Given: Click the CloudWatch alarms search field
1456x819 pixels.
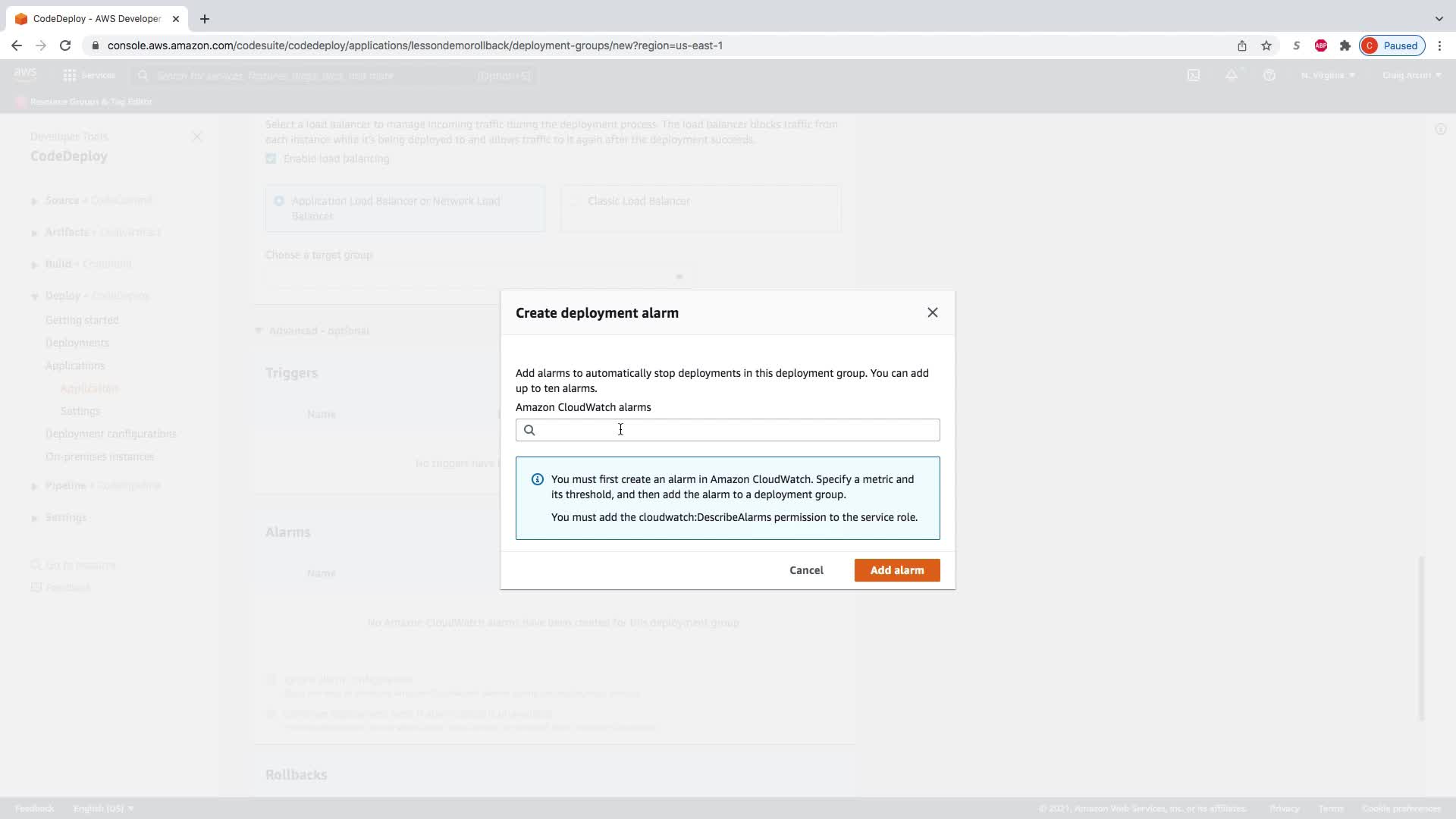Looking at the screenshot, I should [x=728, y=430].
